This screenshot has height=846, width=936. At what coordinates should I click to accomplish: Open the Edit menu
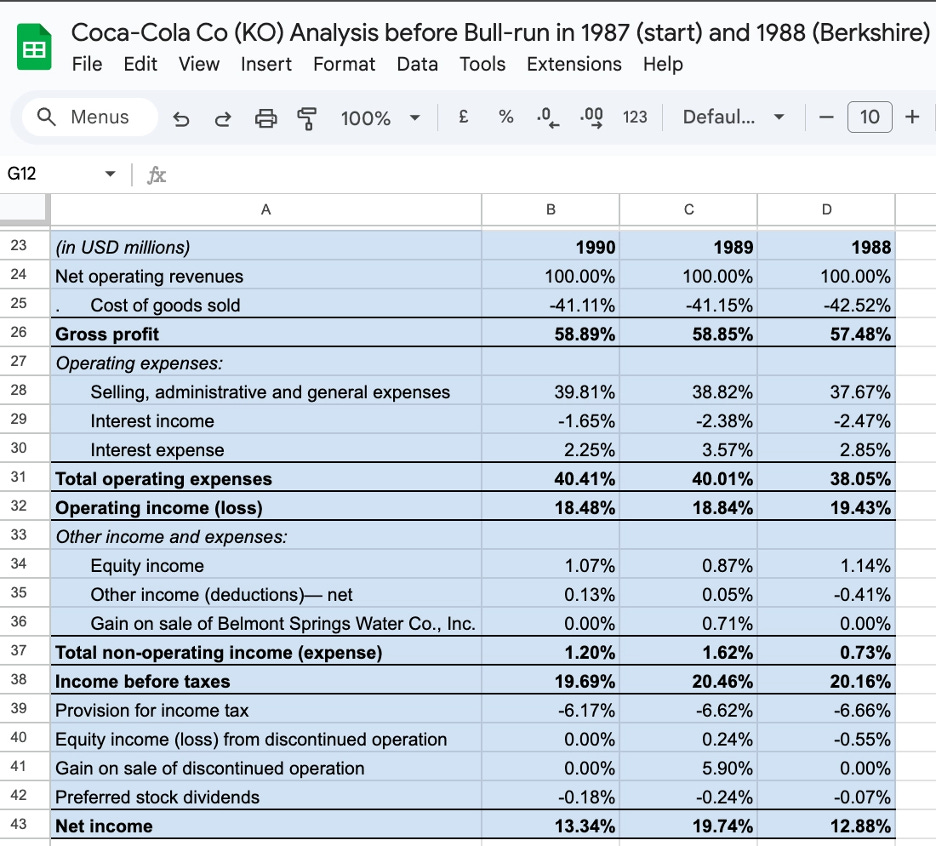click(140, 64)
